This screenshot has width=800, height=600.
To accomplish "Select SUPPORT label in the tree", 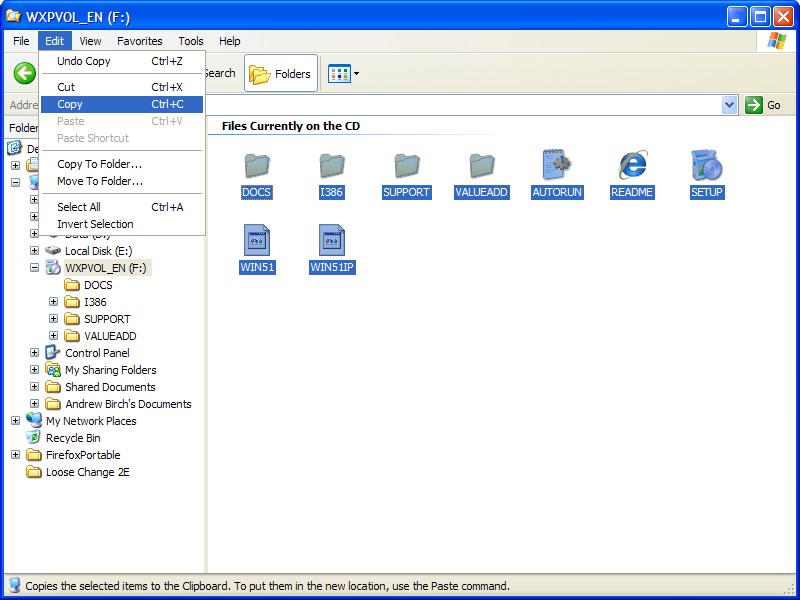I will click(x=107, y=319).
